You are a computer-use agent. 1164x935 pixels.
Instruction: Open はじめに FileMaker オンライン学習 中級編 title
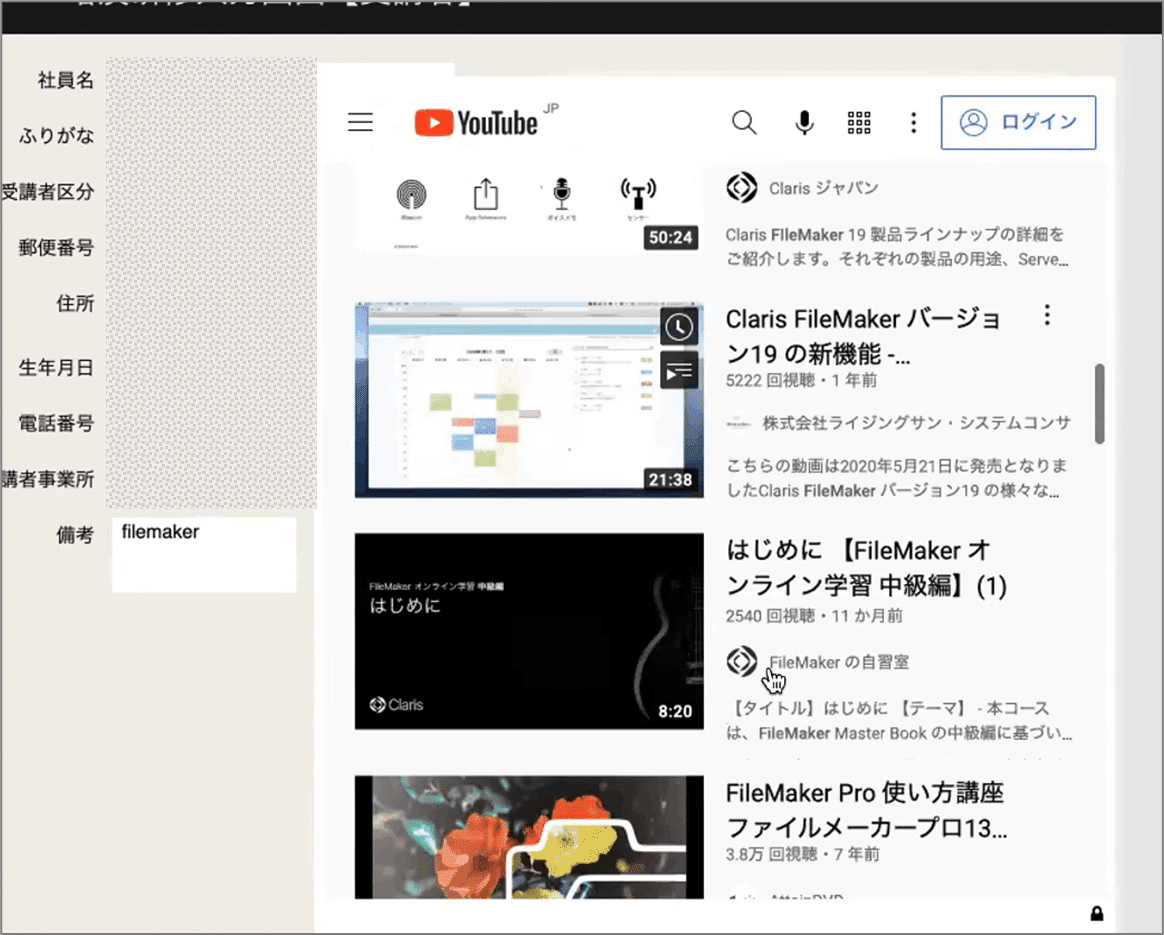866,568
